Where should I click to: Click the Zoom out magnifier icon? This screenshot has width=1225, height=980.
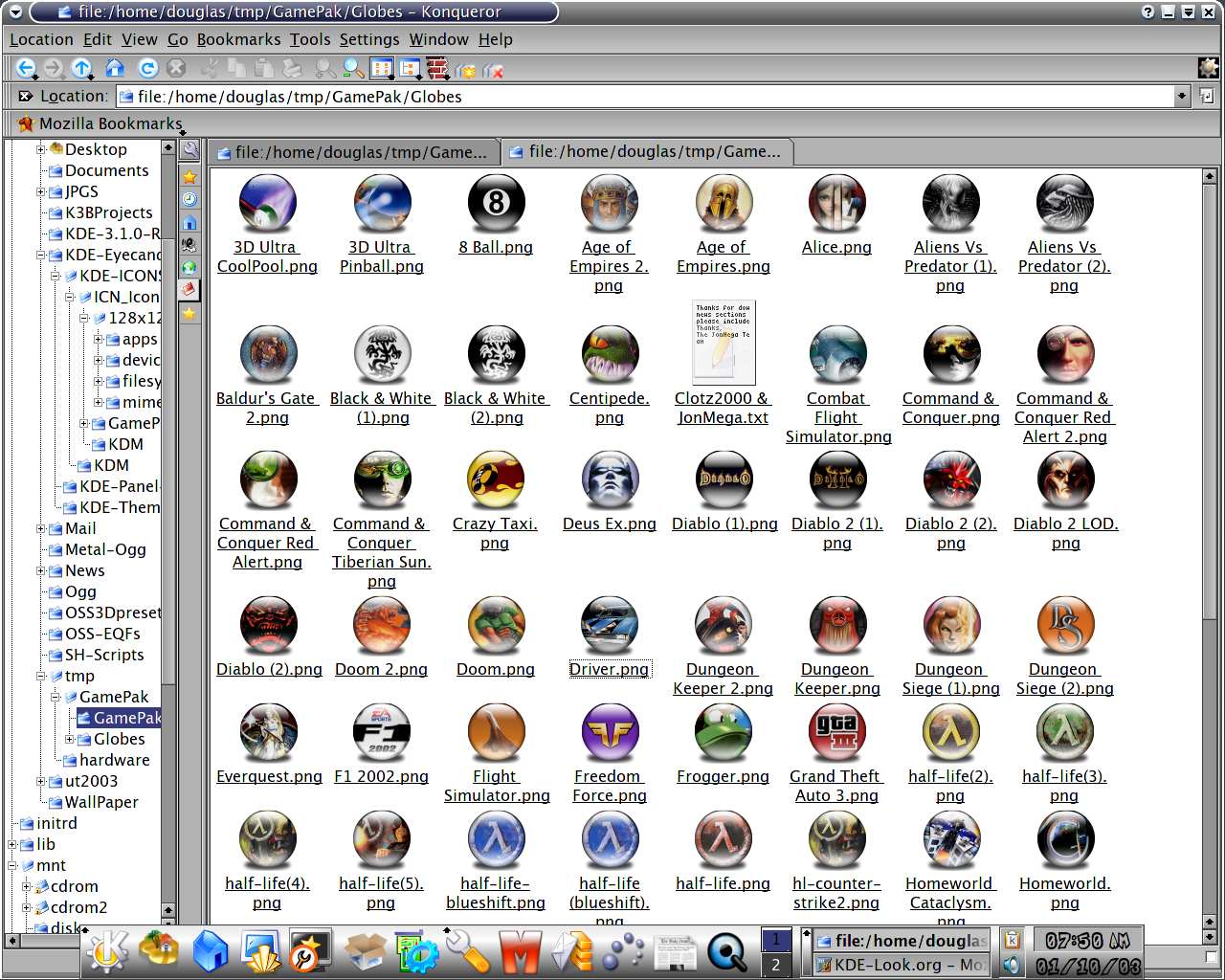point(353,68)
